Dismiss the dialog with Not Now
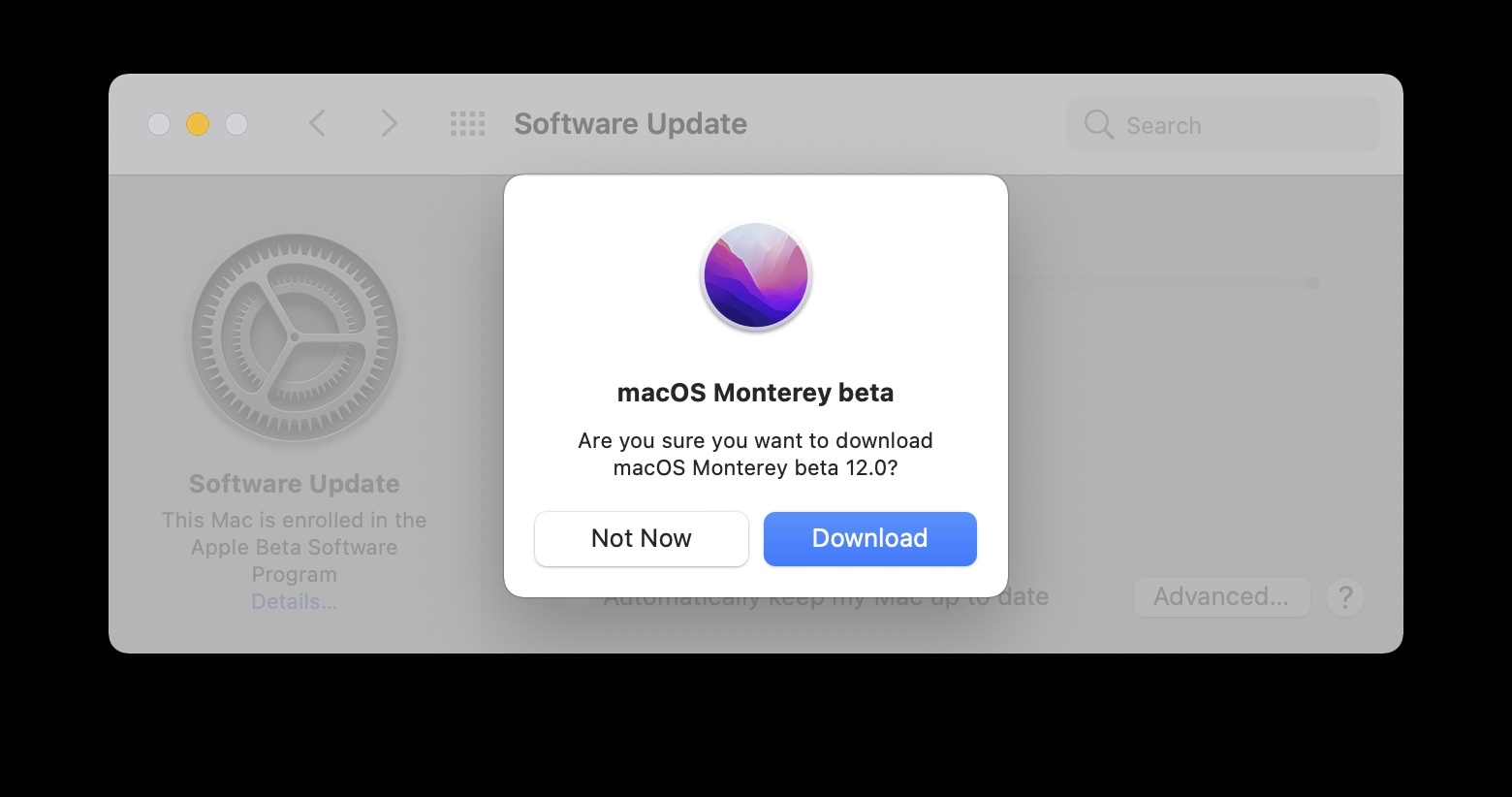This screenshot has width=1512, height=797. 641,539
